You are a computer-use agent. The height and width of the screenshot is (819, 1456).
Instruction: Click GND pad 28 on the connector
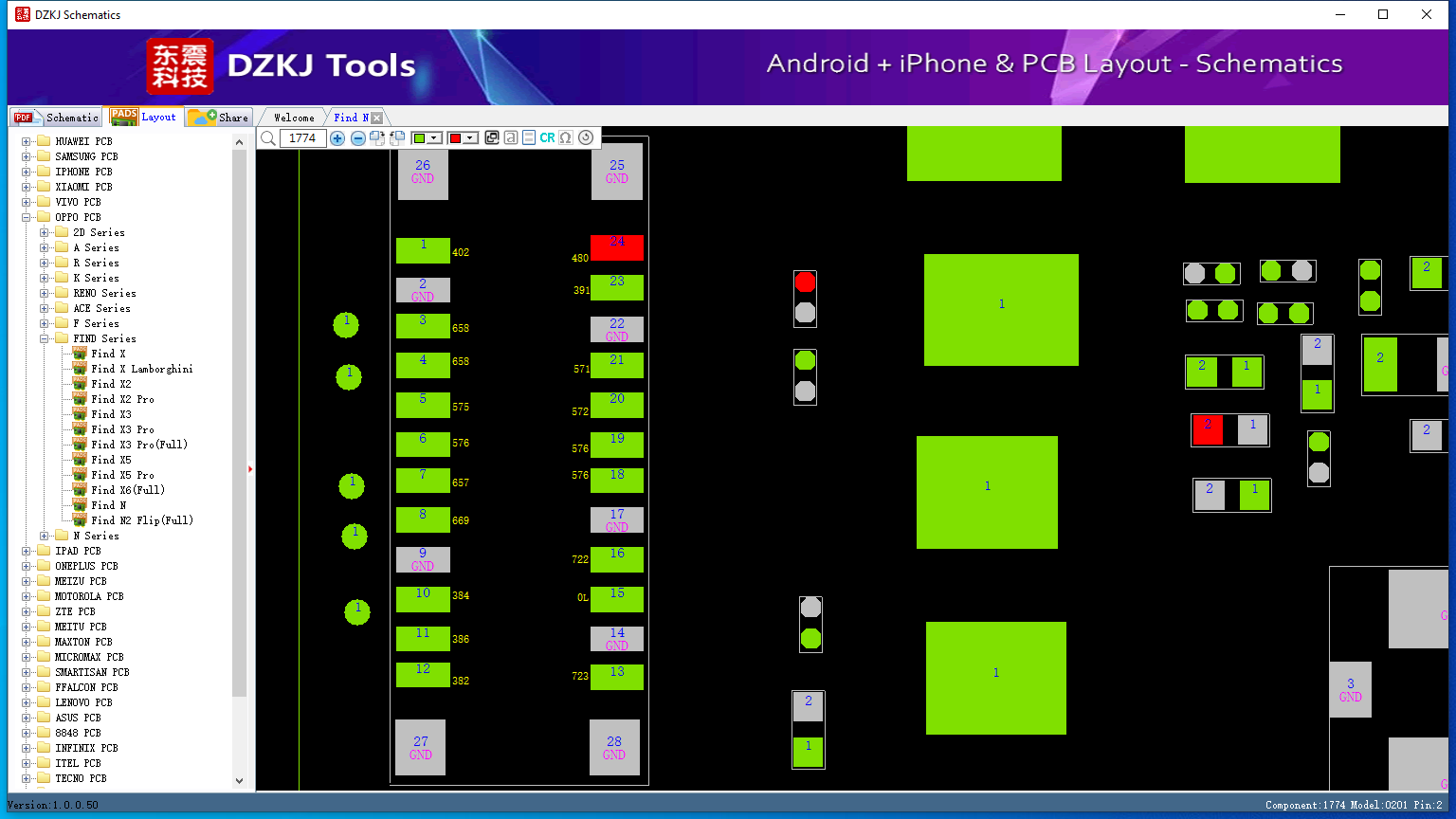[614, 748]
